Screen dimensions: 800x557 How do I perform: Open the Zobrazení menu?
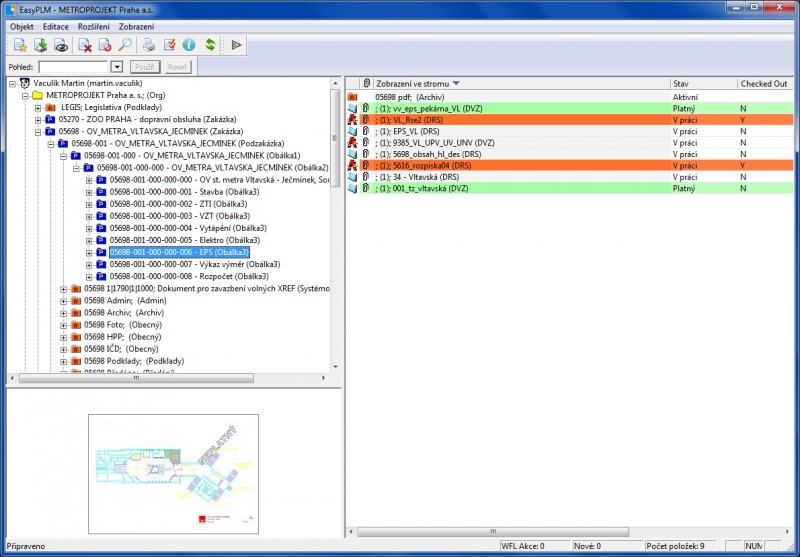136,27
